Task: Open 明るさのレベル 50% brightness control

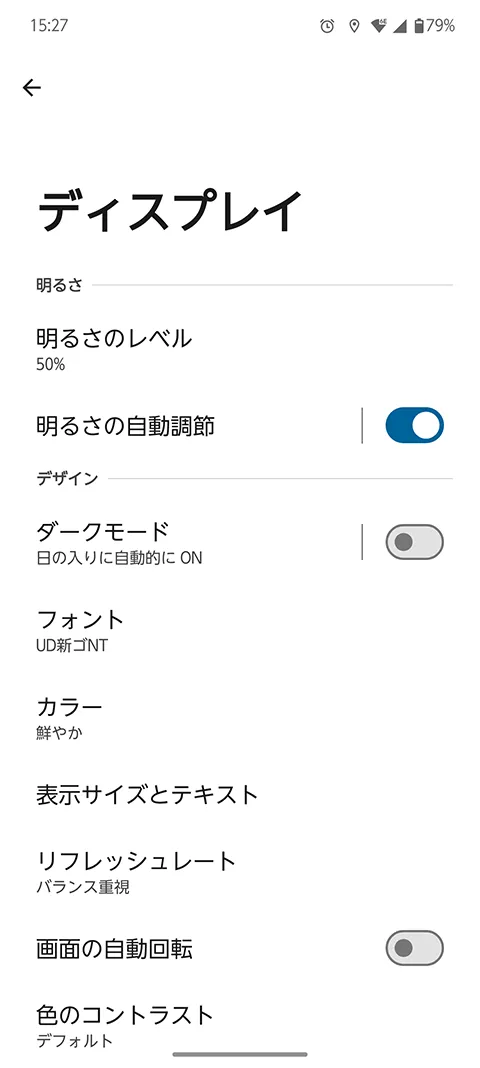Action: (x=240, y=349)
